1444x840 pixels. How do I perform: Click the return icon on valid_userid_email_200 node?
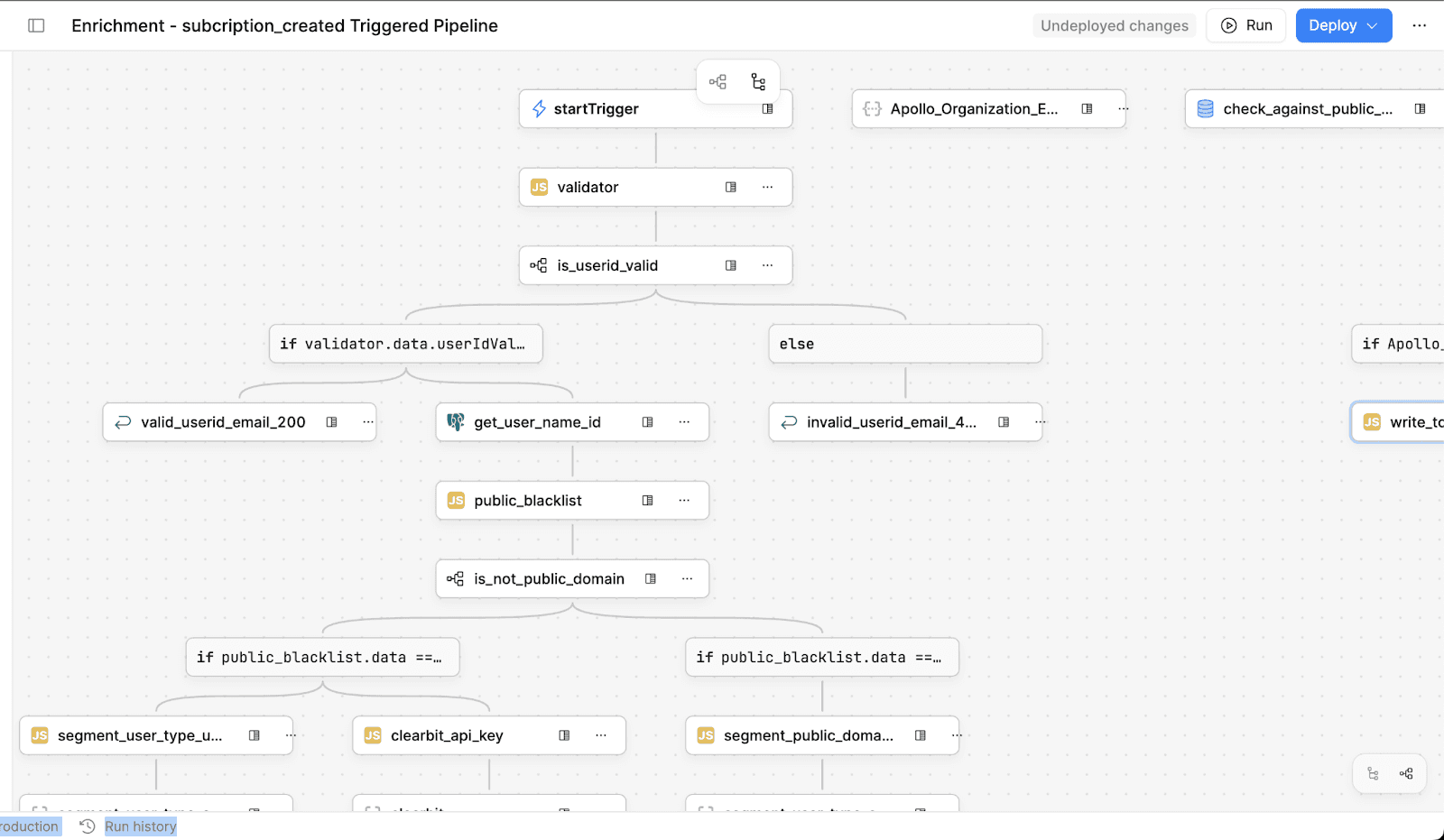coord(123,421)
